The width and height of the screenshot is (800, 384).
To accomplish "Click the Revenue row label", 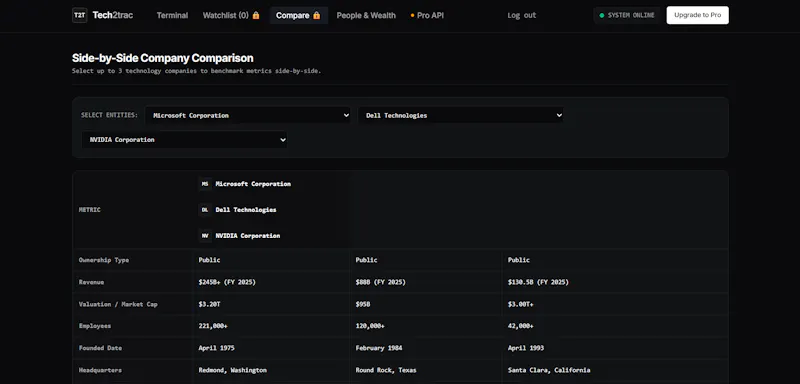I will click(x=91, y=282).
